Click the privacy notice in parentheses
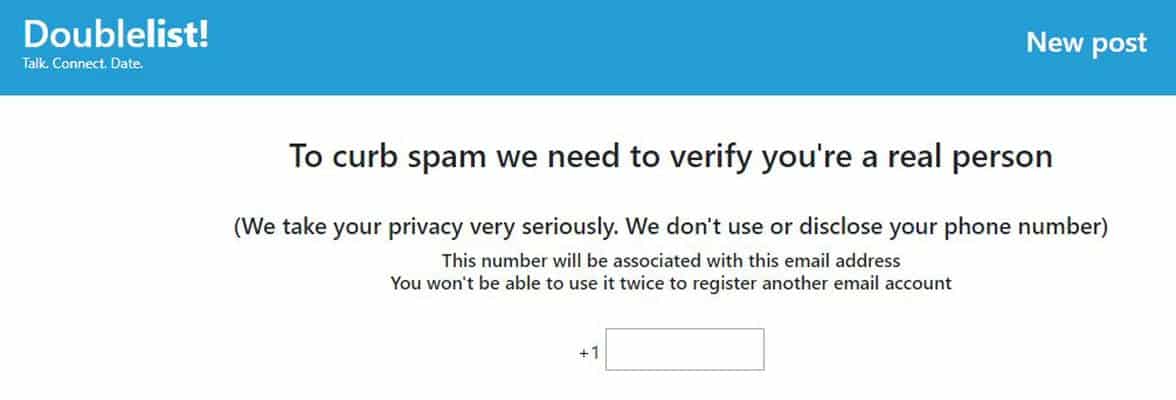The width and height of the screenshot is (1176, 400). (670, 227)
